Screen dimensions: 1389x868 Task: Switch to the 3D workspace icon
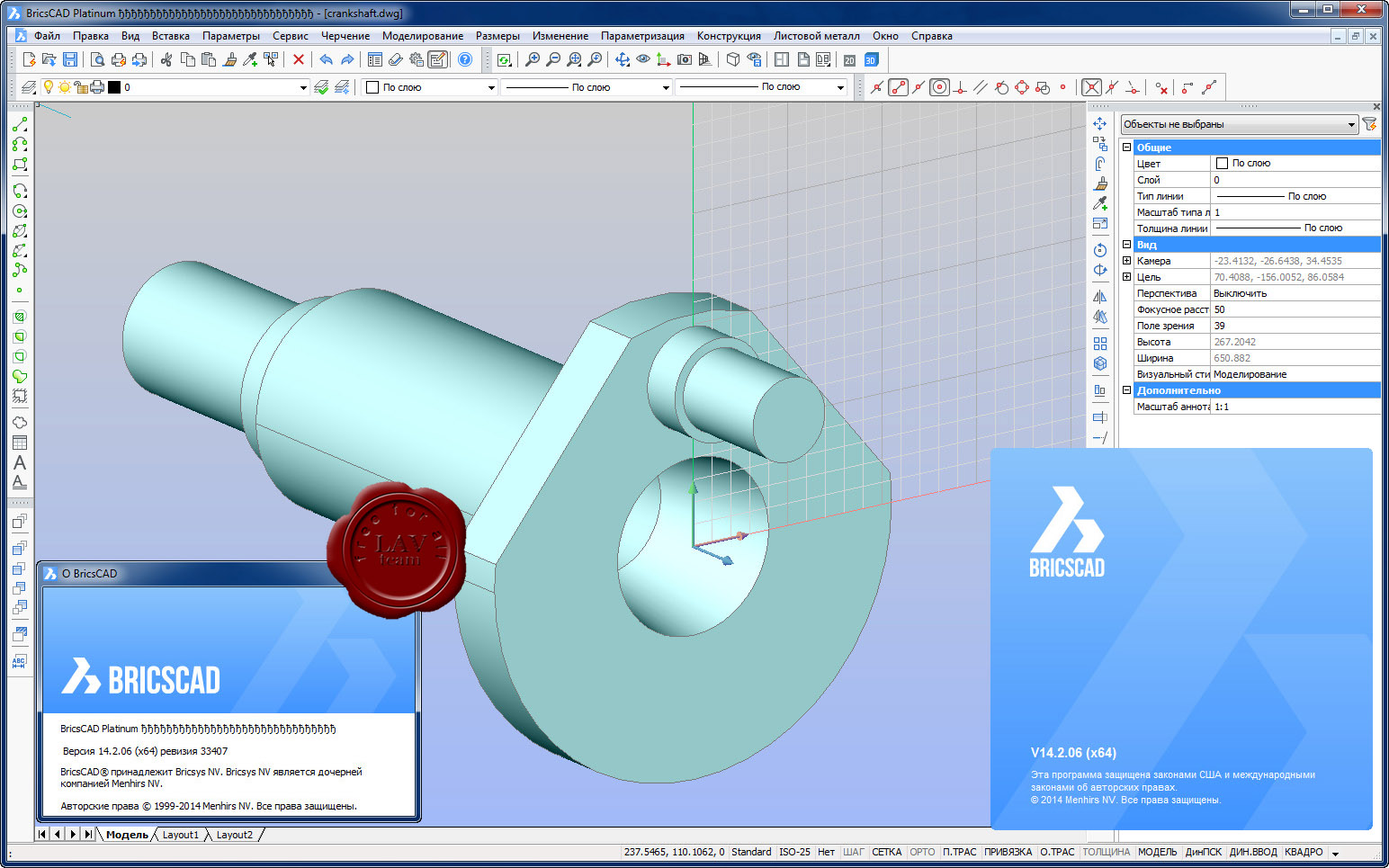(871, 59)
